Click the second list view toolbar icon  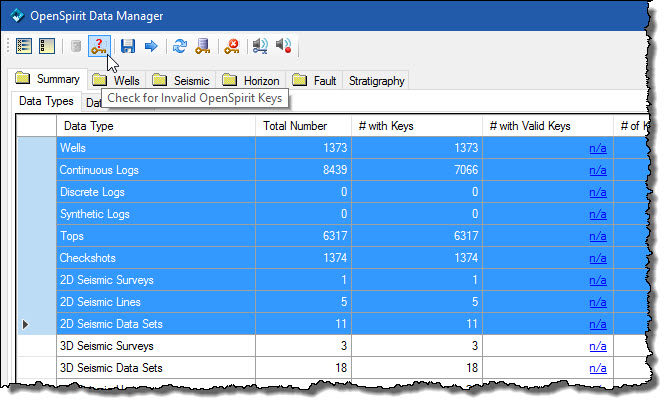[46, 46]
